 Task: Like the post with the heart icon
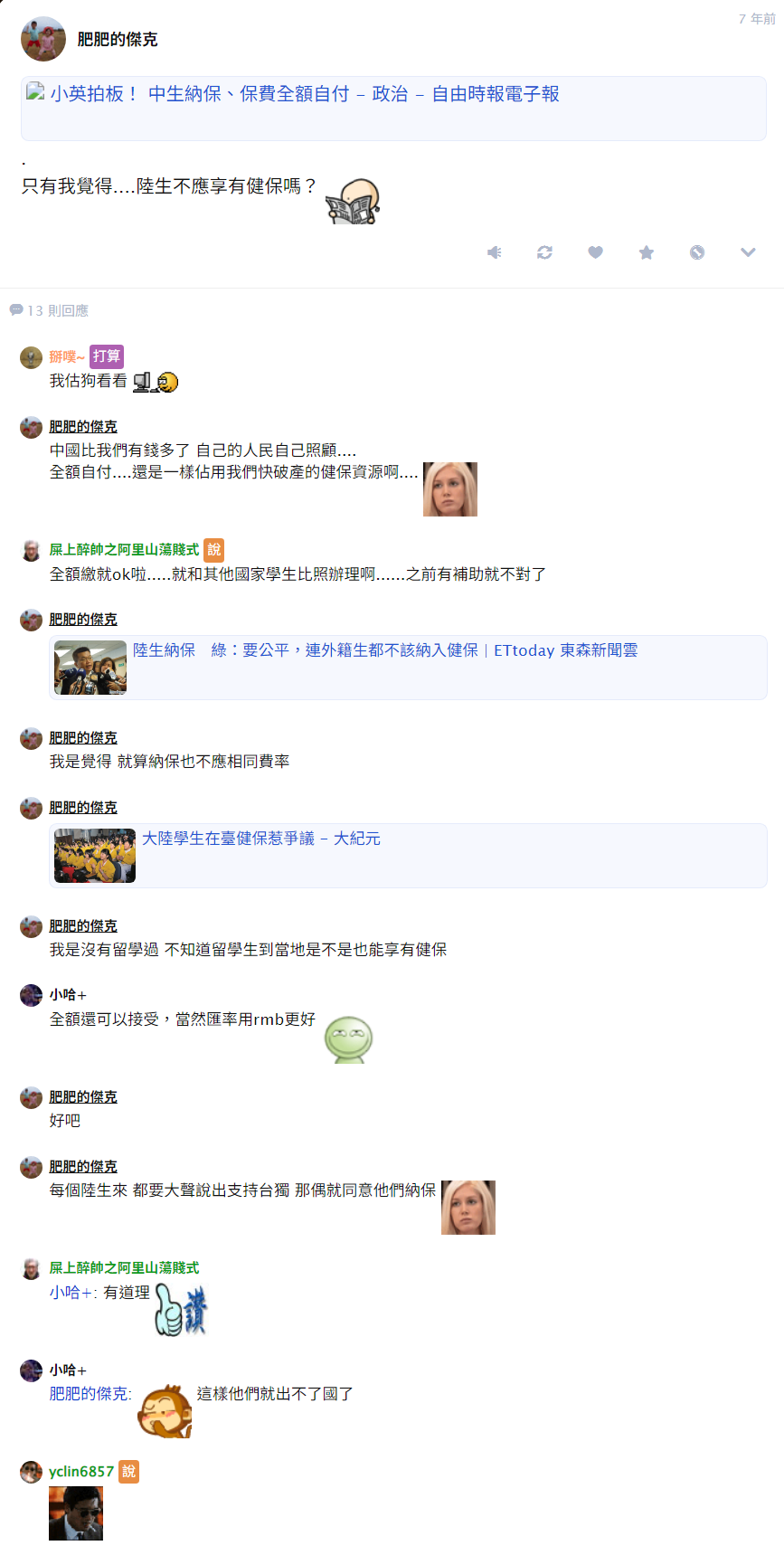click(595, 252)
